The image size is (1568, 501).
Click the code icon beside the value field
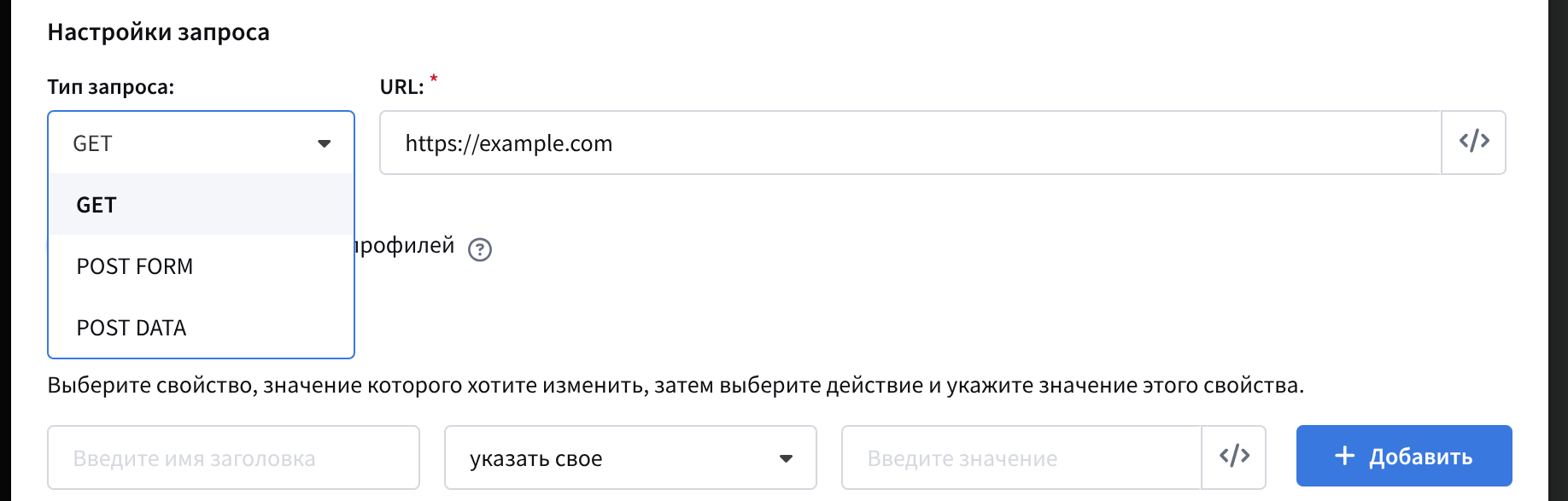coord(1234,457)
